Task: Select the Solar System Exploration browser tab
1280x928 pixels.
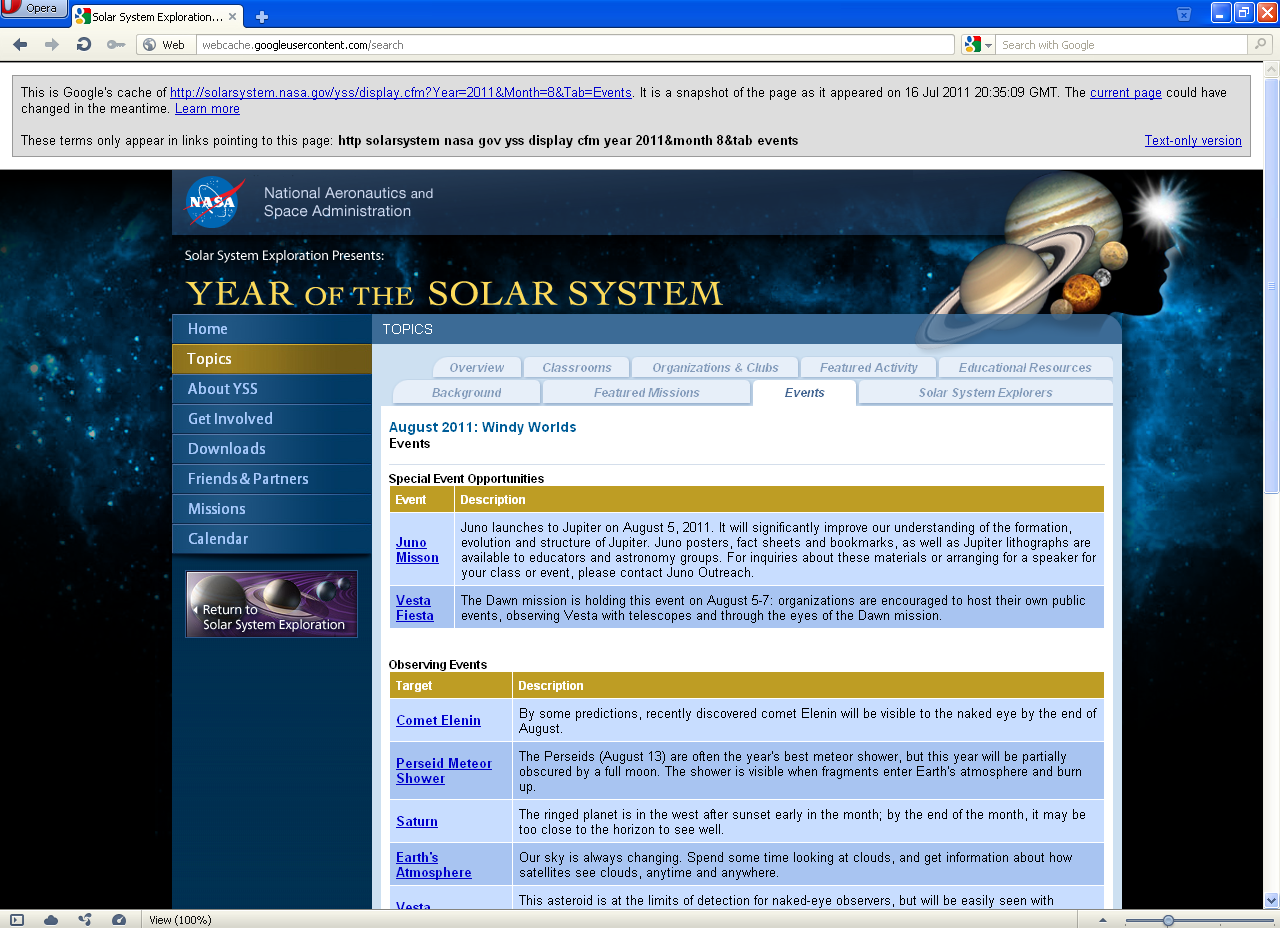Action: click(x=156, y=17)
